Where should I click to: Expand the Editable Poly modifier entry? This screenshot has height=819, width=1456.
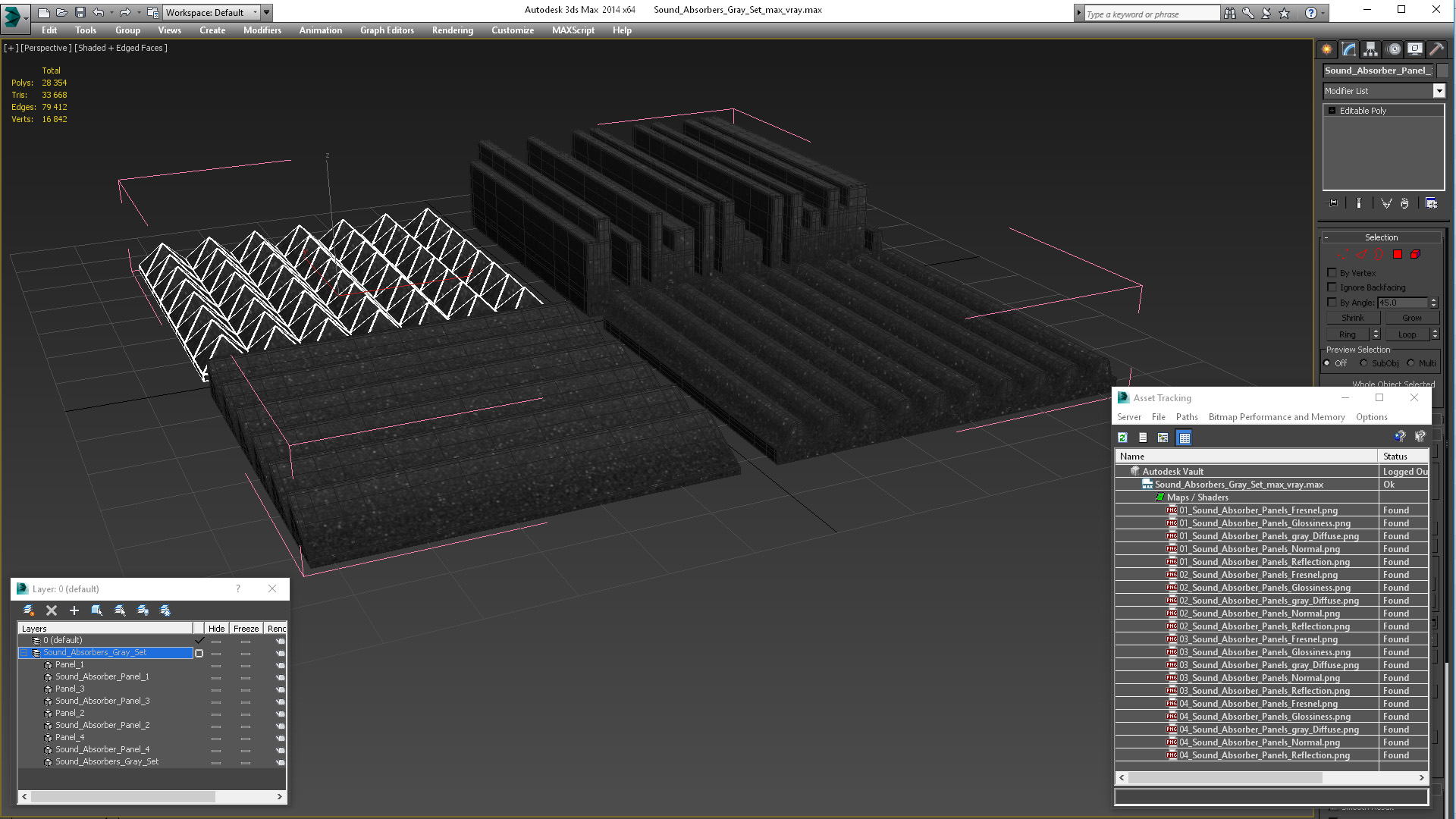(1332, 111)
